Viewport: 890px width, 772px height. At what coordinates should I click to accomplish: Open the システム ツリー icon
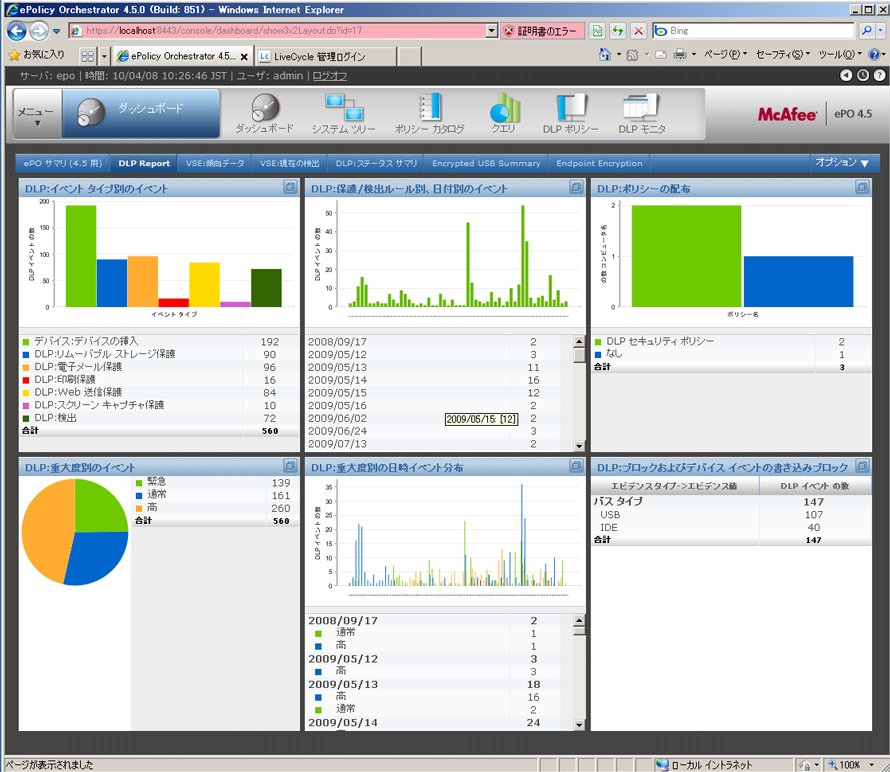343,114
